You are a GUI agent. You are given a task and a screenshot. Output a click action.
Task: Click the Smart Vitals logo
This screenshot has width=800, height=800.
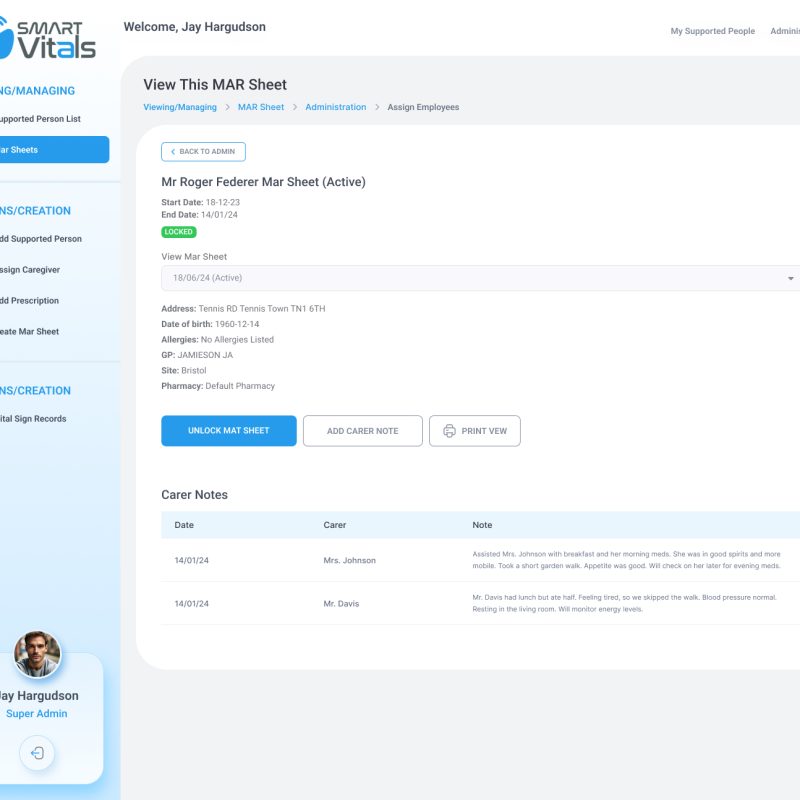(48, 38)
